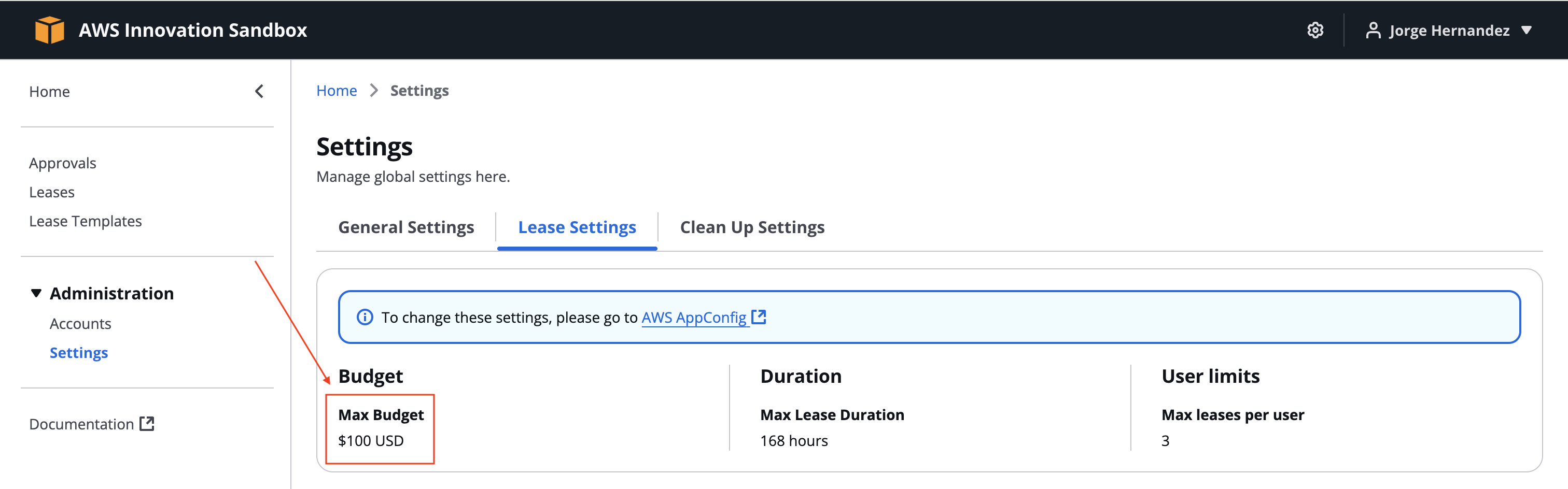Click the info icon in the alert
Image resolution: width=1568 pixels, height=489 pixels.
(x=365, y=318)
